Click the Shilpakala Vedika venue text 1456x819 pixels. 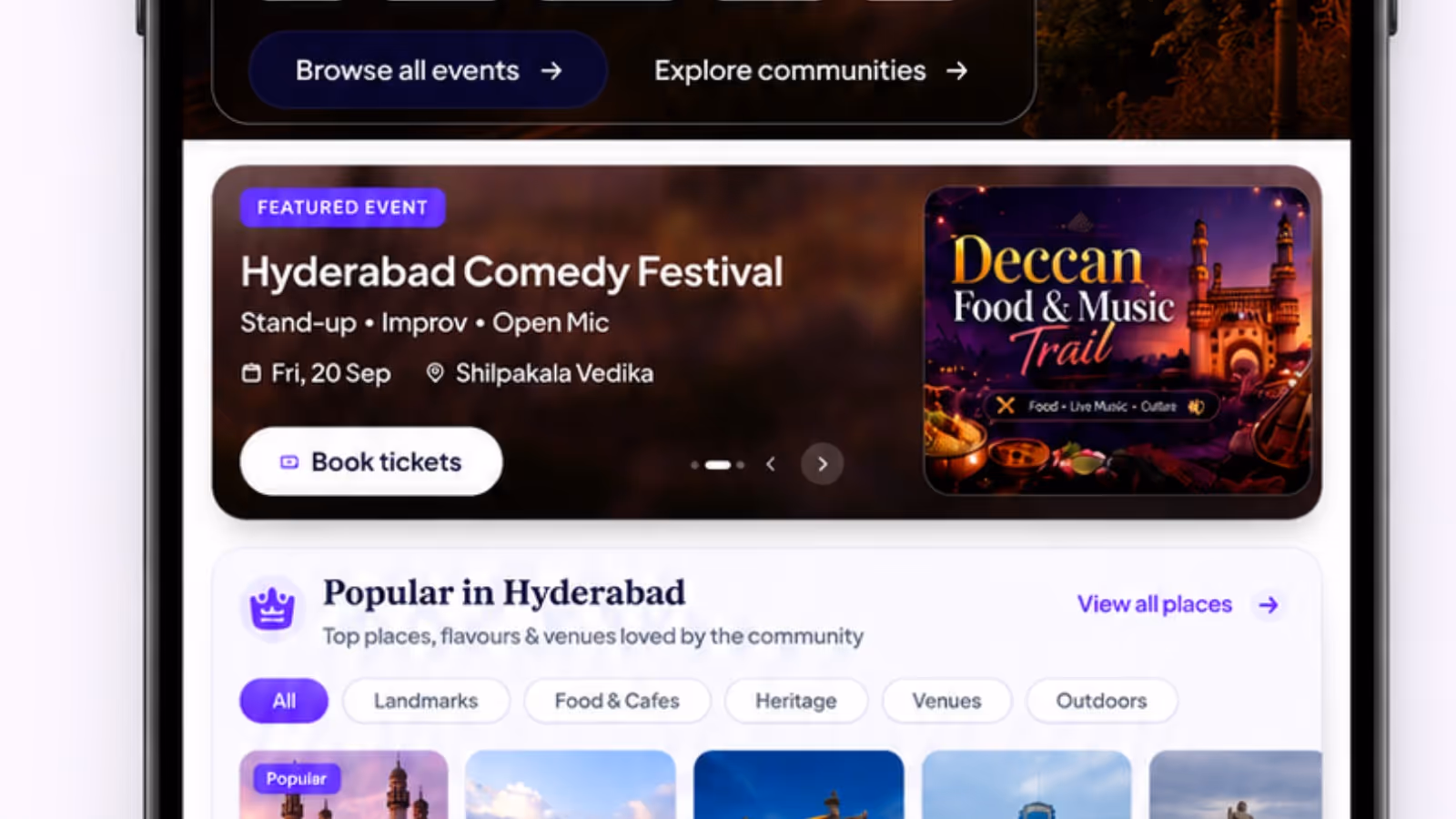(554, 373)
